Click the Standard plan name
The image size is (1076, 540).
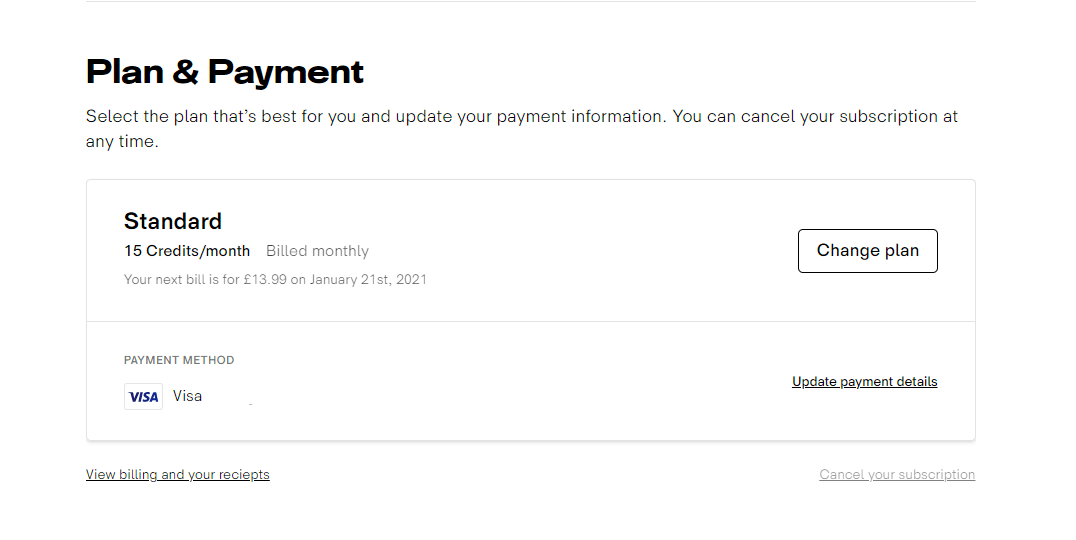(173, 221)
